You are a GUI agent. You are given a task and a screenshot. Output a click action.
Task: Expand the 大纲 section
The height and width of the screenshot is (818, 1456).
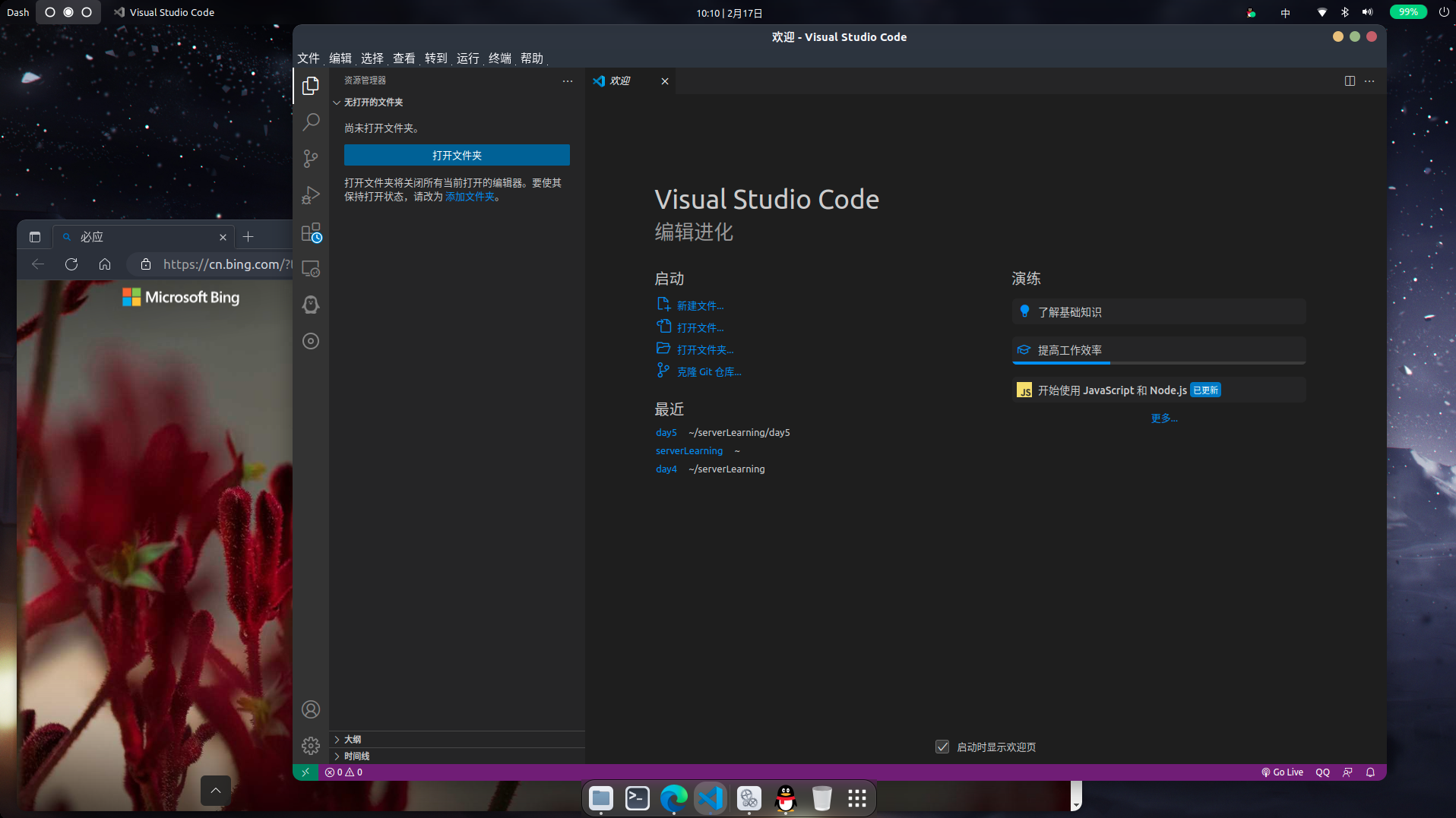[x=457, y=740]
